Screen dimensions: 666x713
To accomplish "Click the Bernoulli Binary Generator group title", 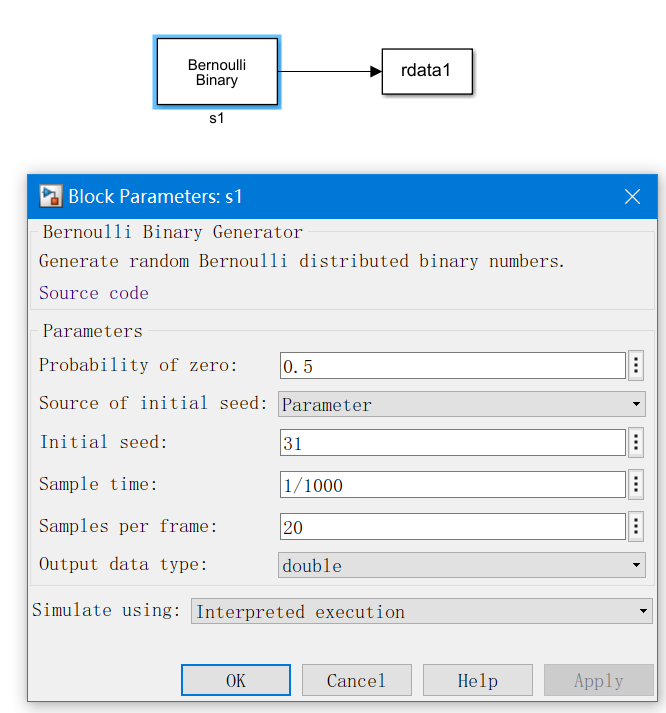I will point(172,232).
